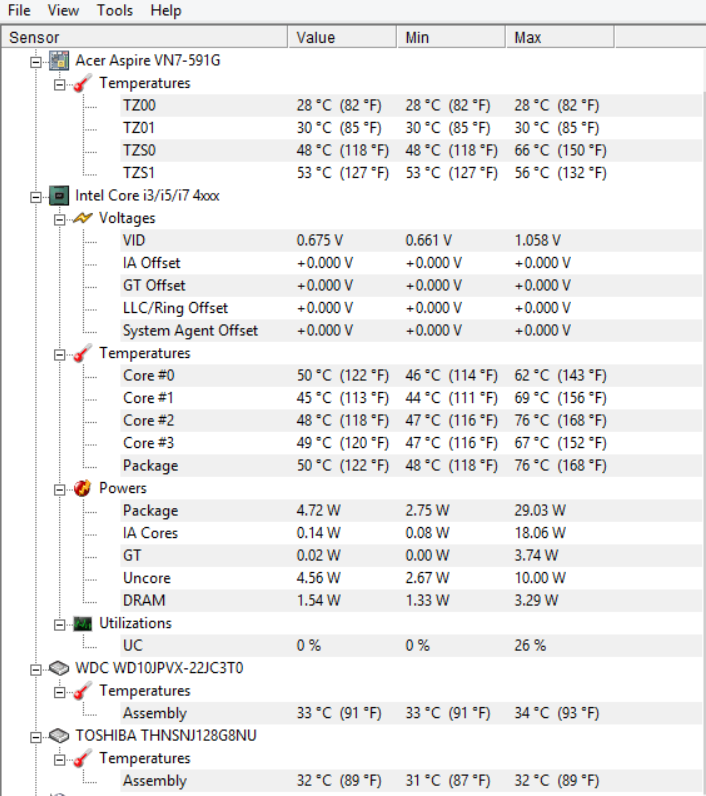Click the Voltages lightning bolt icon
The height and width of the screenshot is (796, 706).
[82, 218]
